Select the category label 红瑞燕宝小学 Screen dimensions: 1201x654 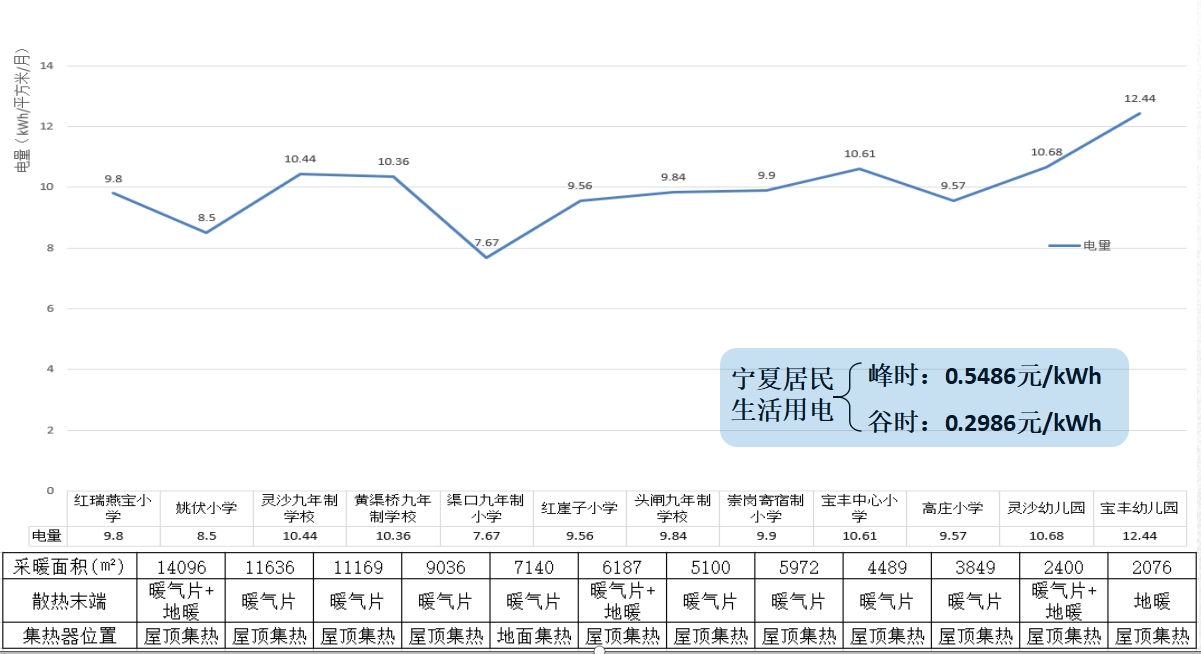point(113,508)
